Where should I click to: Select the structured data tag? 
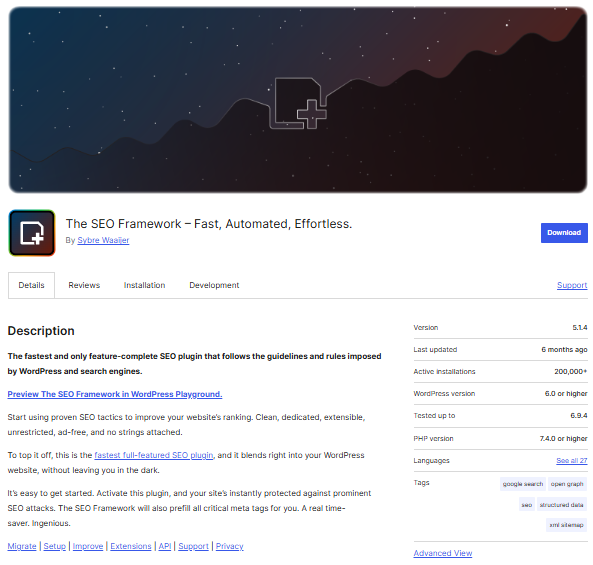click(x=562, y=505)
